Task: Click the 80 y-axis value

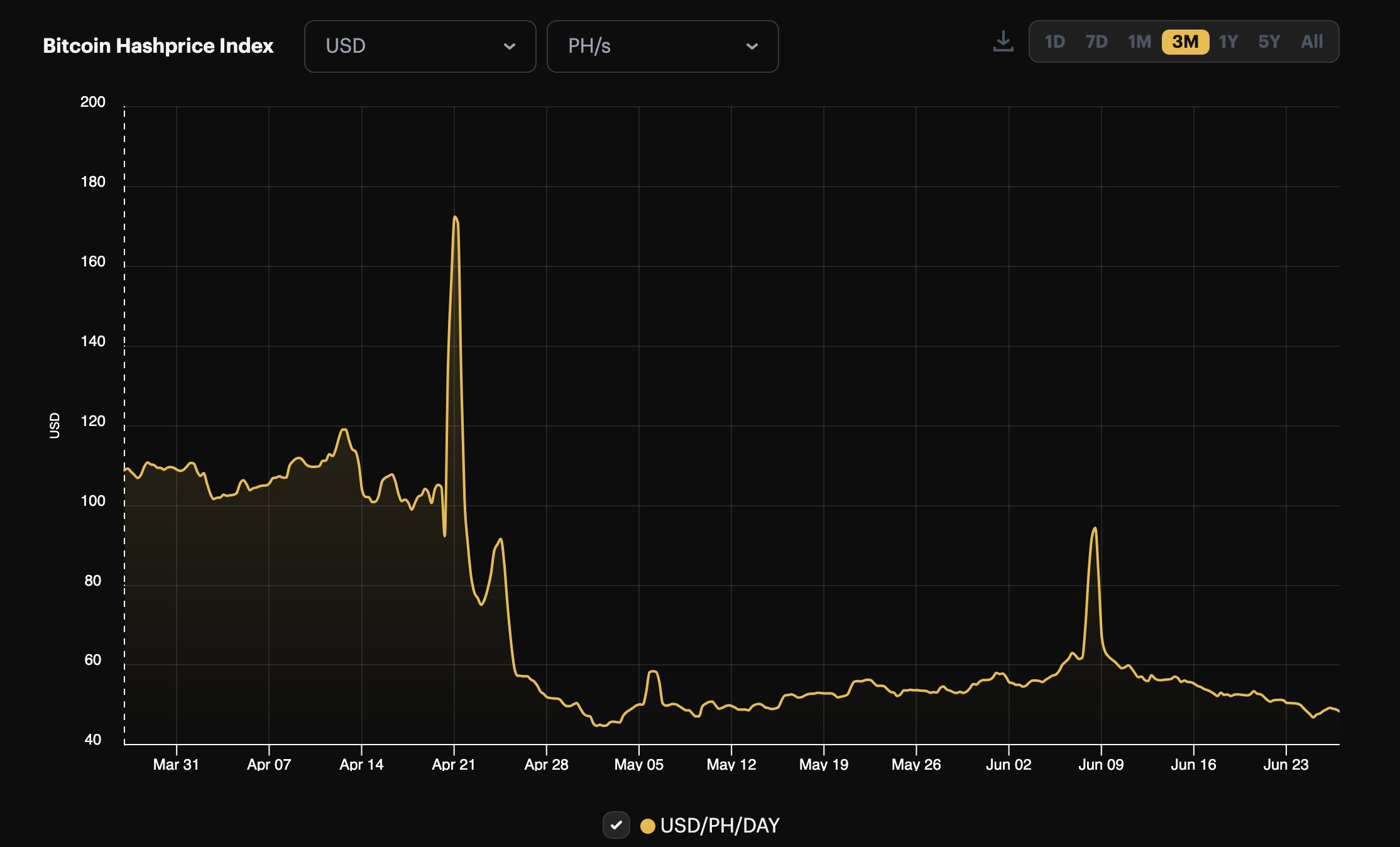Action: pyautogui.click(x=93, y=581)
